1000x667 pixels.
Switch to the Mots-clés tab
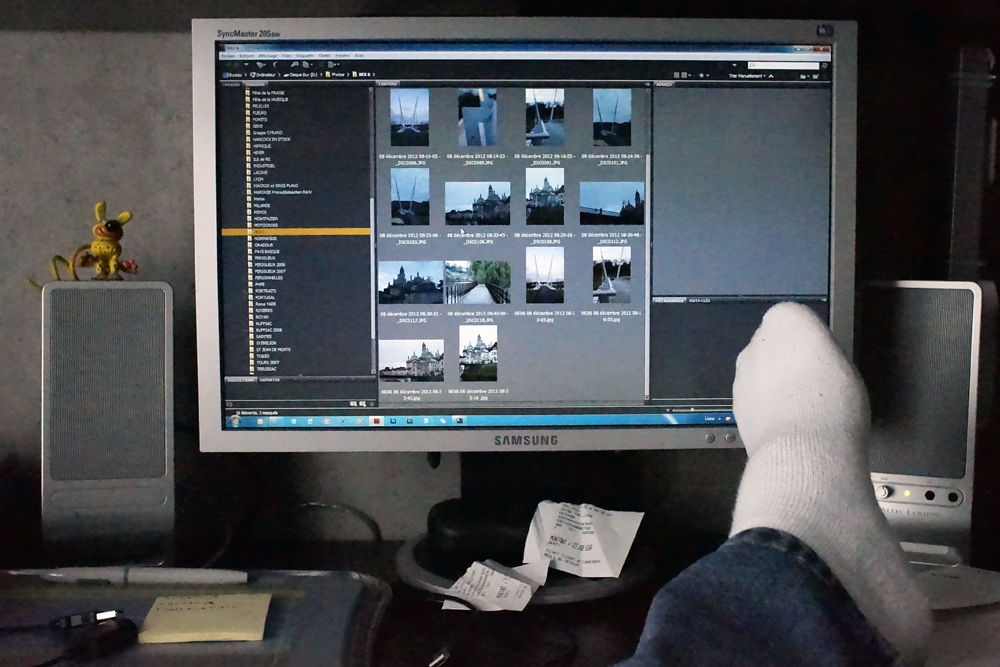coord(697,299)
